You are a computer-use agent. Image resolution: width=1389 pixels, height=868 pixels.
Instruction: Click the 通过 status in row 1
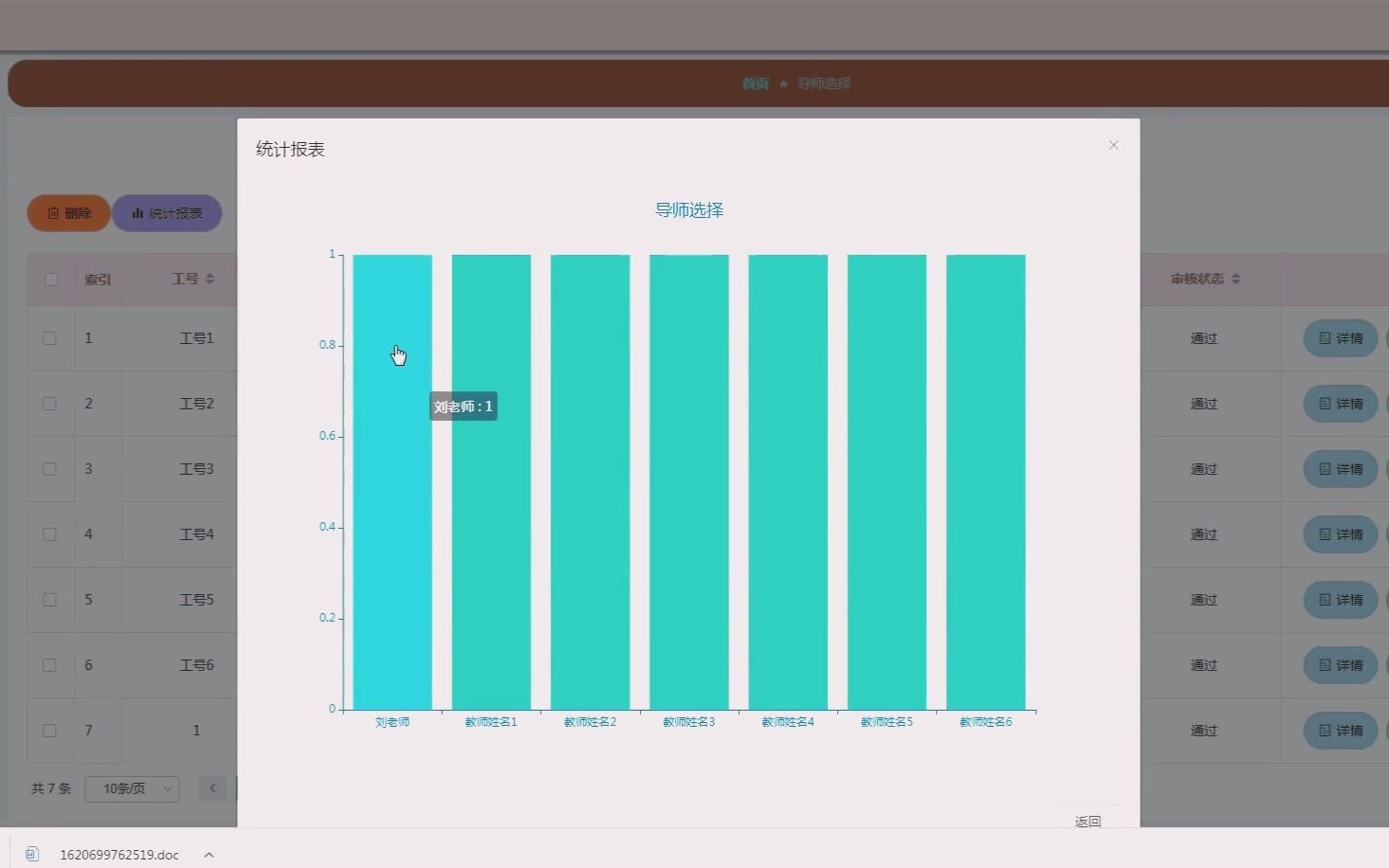pyautogui.click(x=1203, y=338)
